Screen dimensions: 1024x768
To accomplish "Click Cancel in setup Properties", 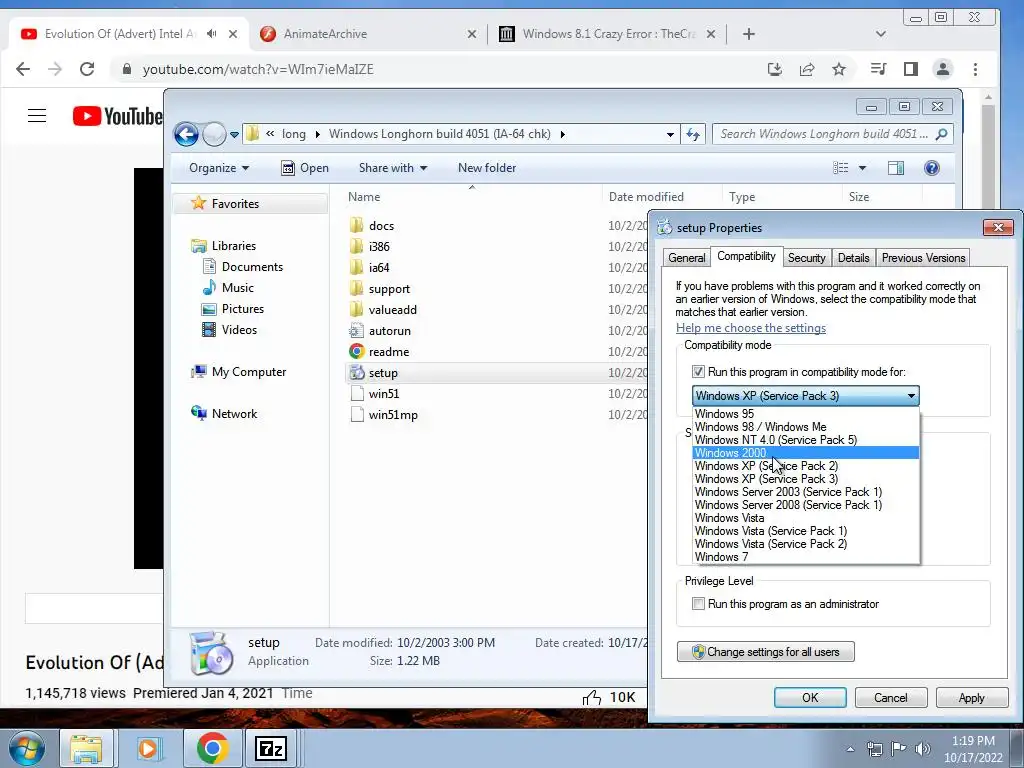I will point(891,697).
